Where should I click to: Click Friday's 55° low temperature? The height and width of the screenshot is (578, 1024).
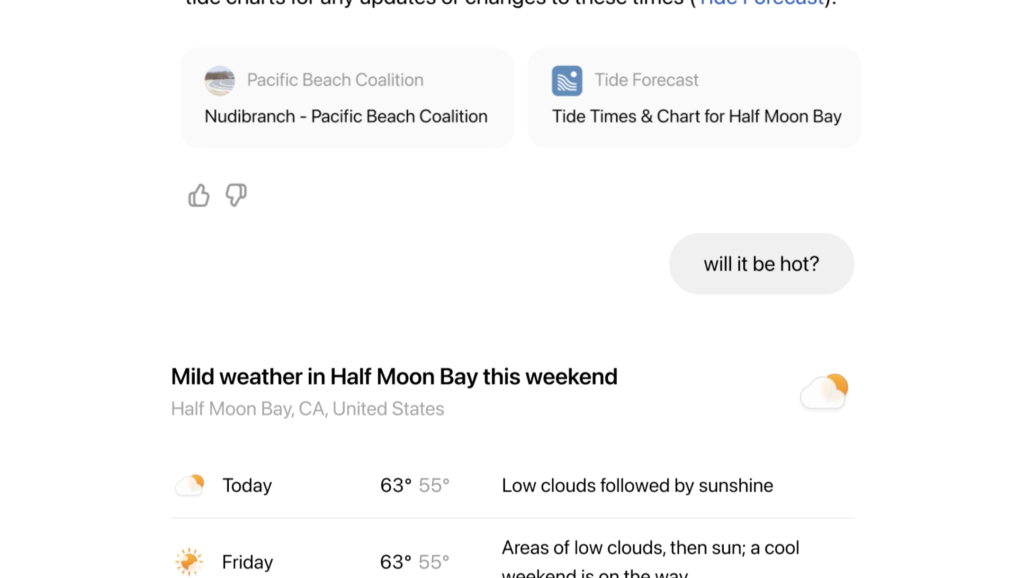tap(434, 562)
